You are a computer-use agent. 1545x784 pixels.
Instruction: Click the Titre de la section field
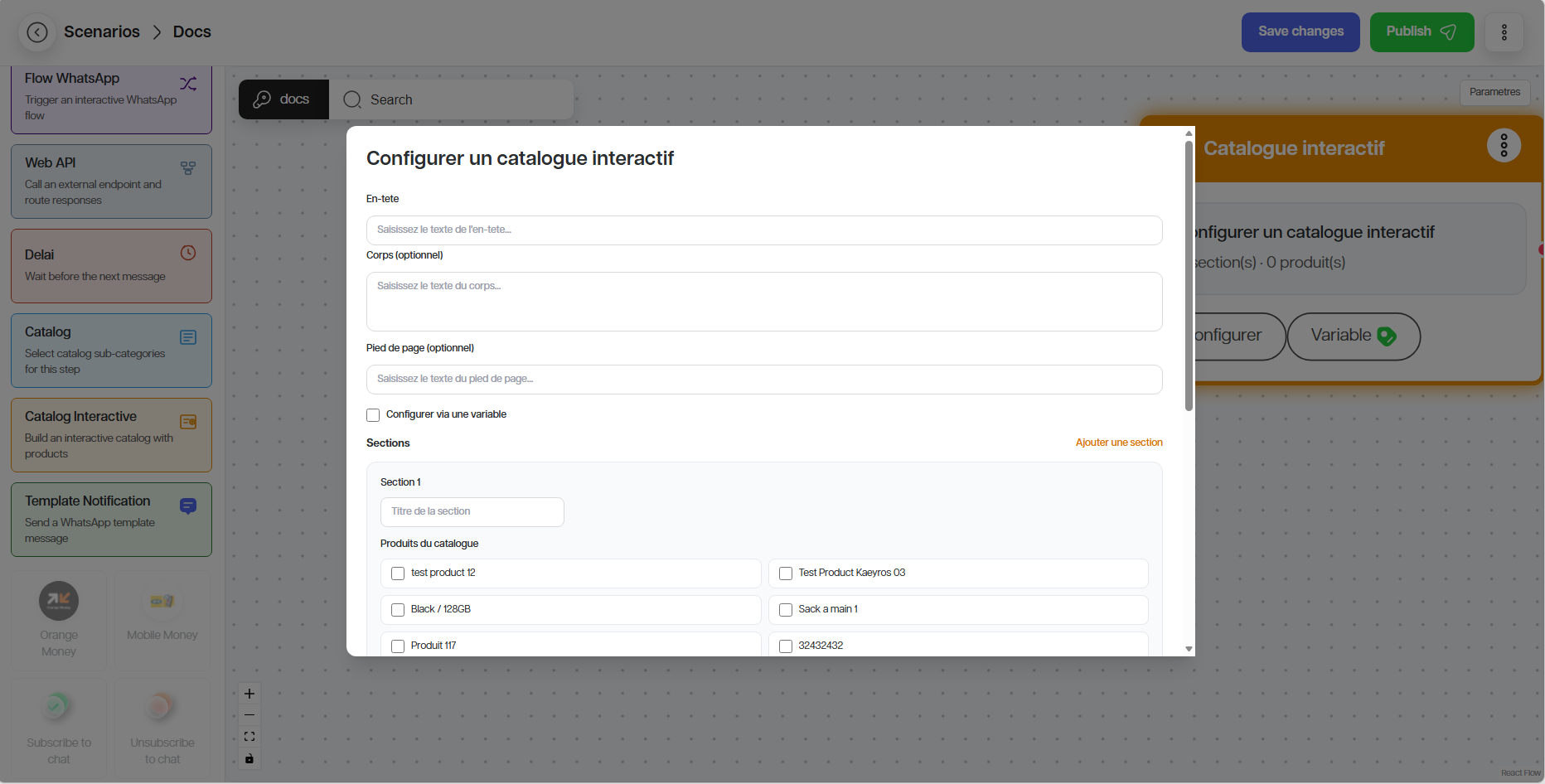pyautogui.click(x=472, y=512)
